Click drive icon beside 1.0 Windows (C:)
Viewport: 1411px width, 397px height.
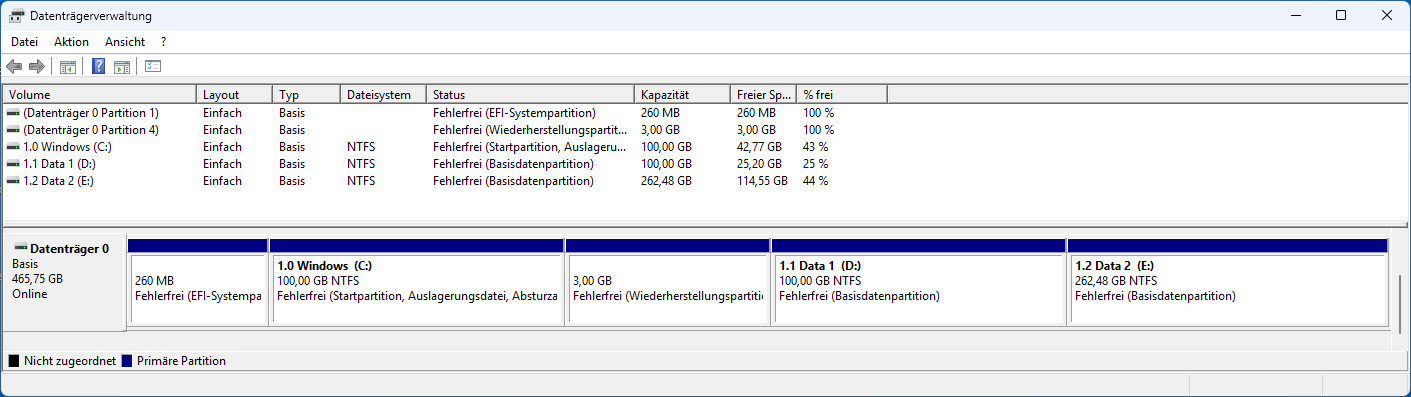(13, 147)
